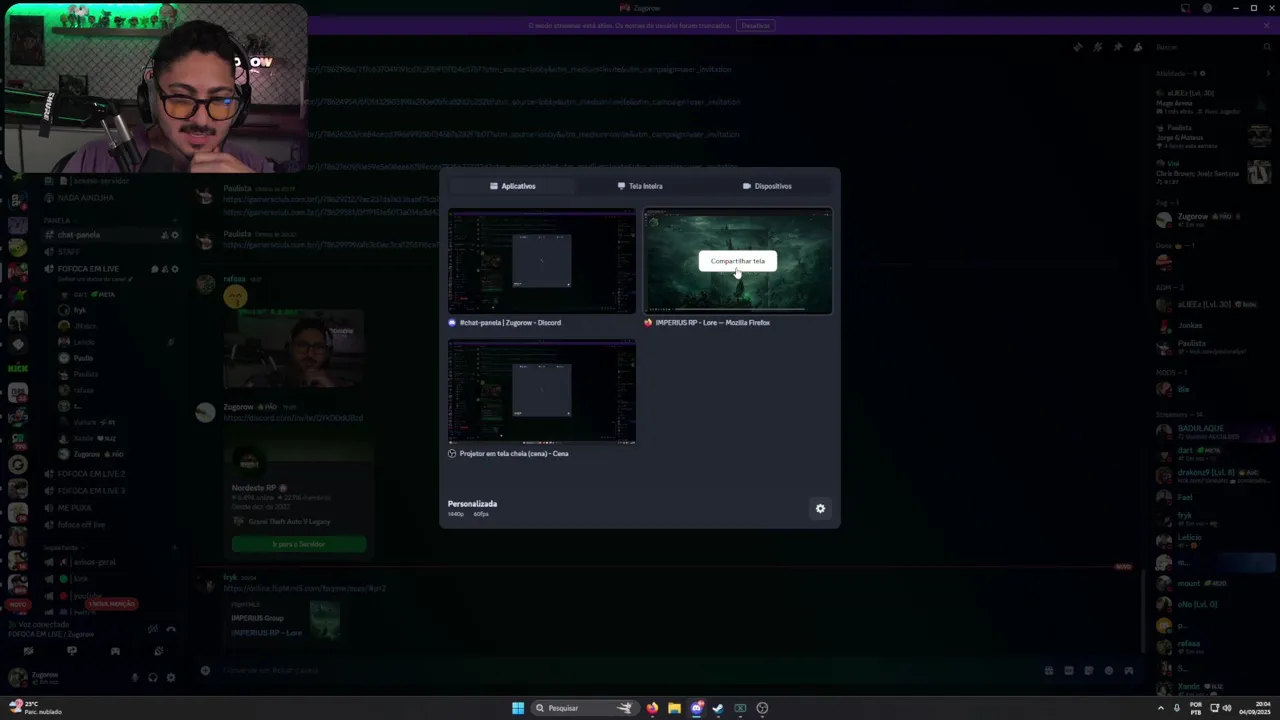This screenshot has height=720, width=1280.
Task: Click the Personalizada 1440p 60fps quality label
Action: (x=472, y=508)
